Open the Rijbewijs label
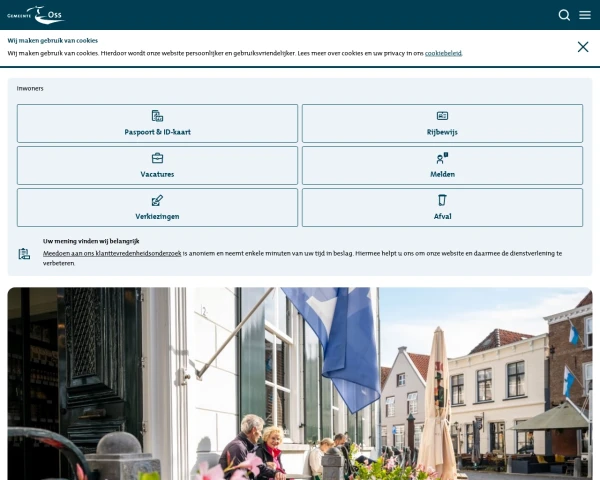The width and height of the screenshot is (600, 480). point(442,132)
